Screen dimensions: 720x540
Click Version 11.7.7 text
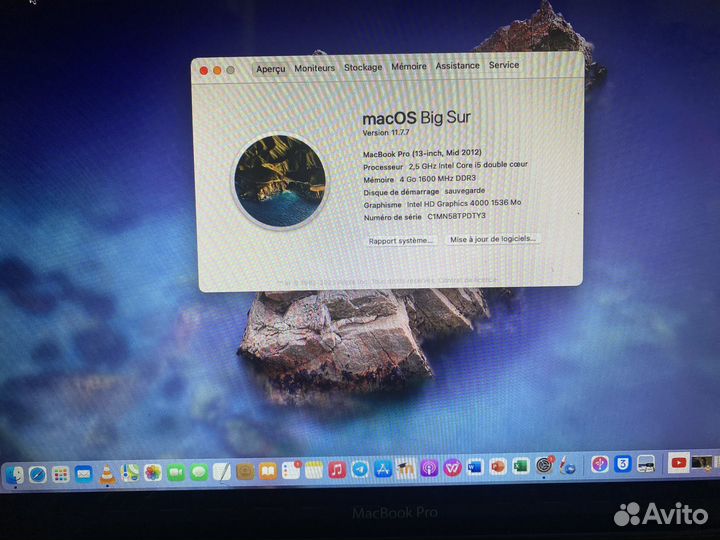click(x=386, y=132)
